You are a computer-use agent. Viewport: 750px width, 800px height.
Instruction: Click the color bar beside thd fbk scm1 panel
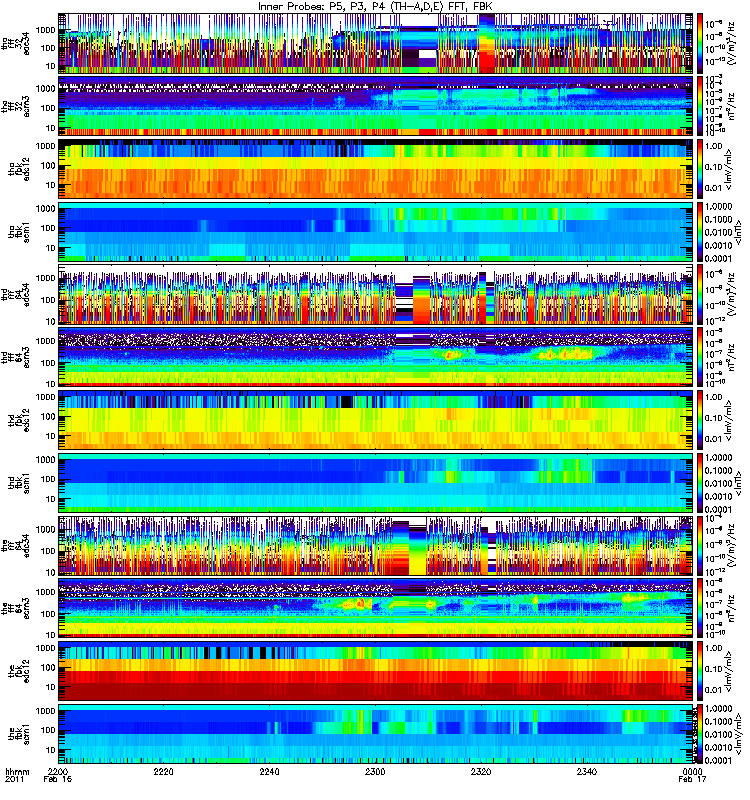(x=700, y=483)
